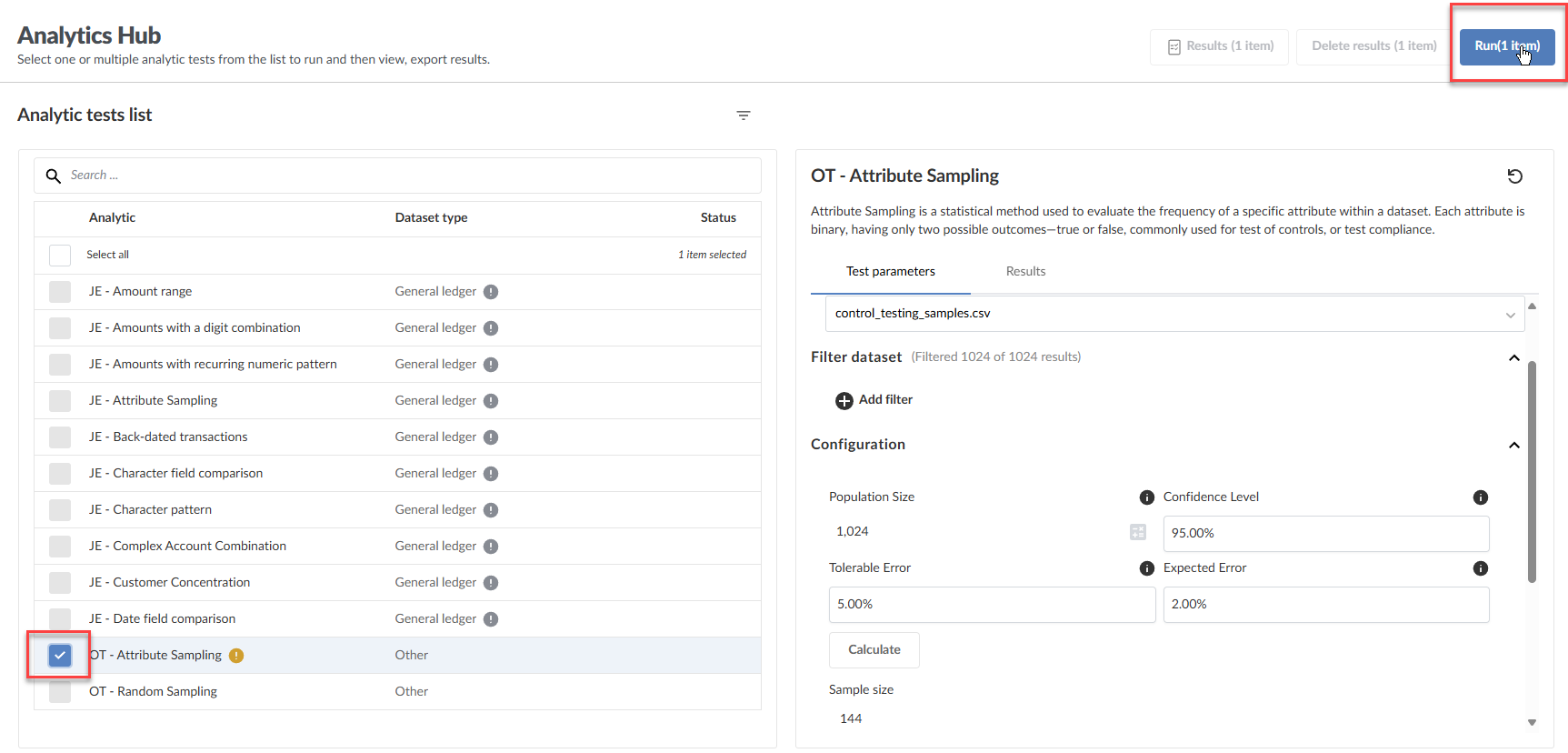
Task: Click the scrollbar down arrow in parameters panel
Action: (1532, 723)
